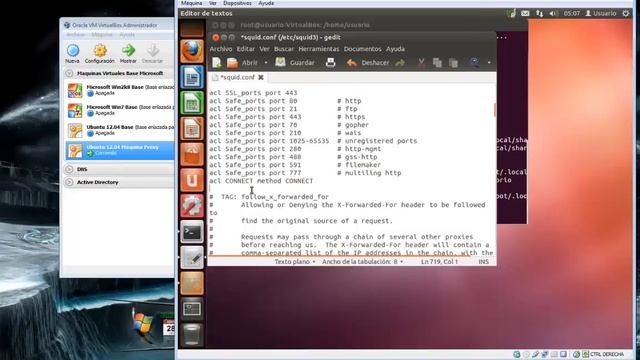The height and width of the screenshot is (360, 640).
Task: Click the '# TAG: follow_x_forwarded_for' line
Action: click(269, 197)
